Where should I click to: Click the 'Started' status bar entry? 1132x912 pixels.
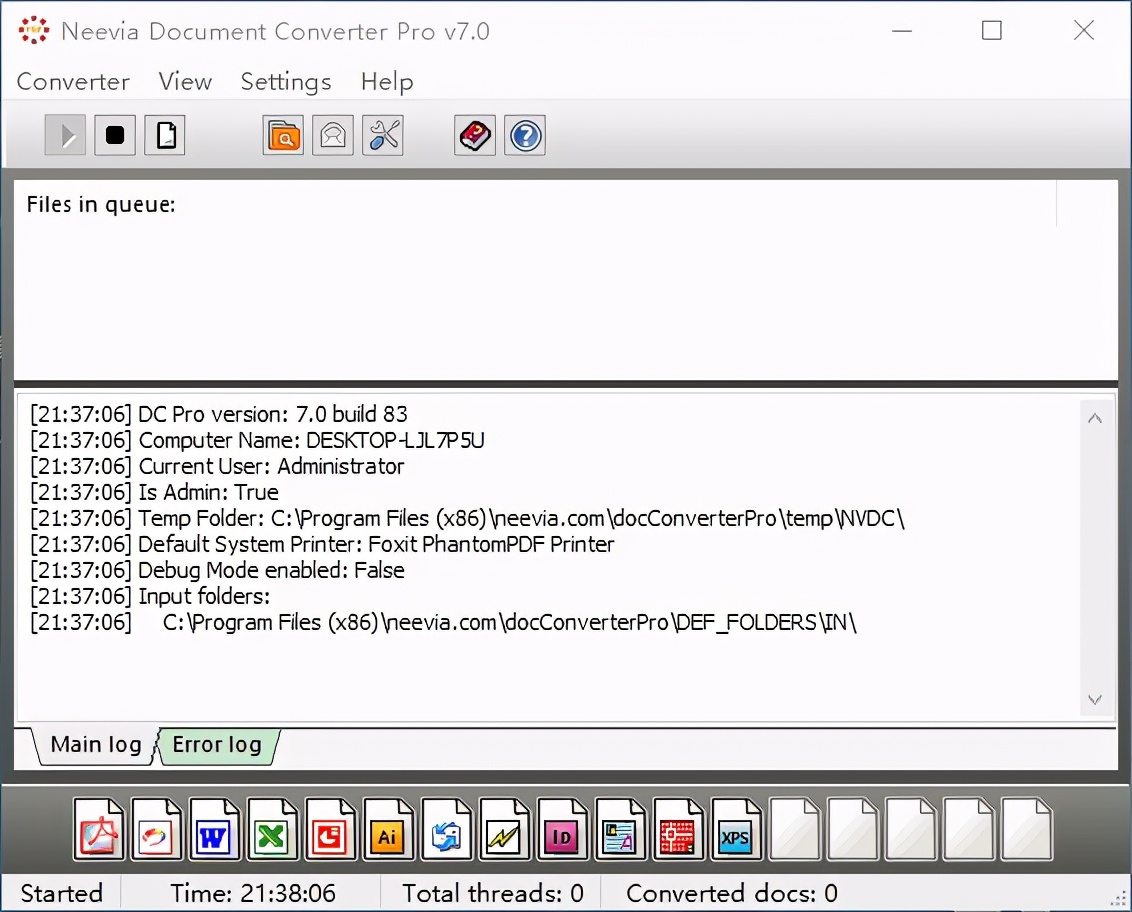61,893
